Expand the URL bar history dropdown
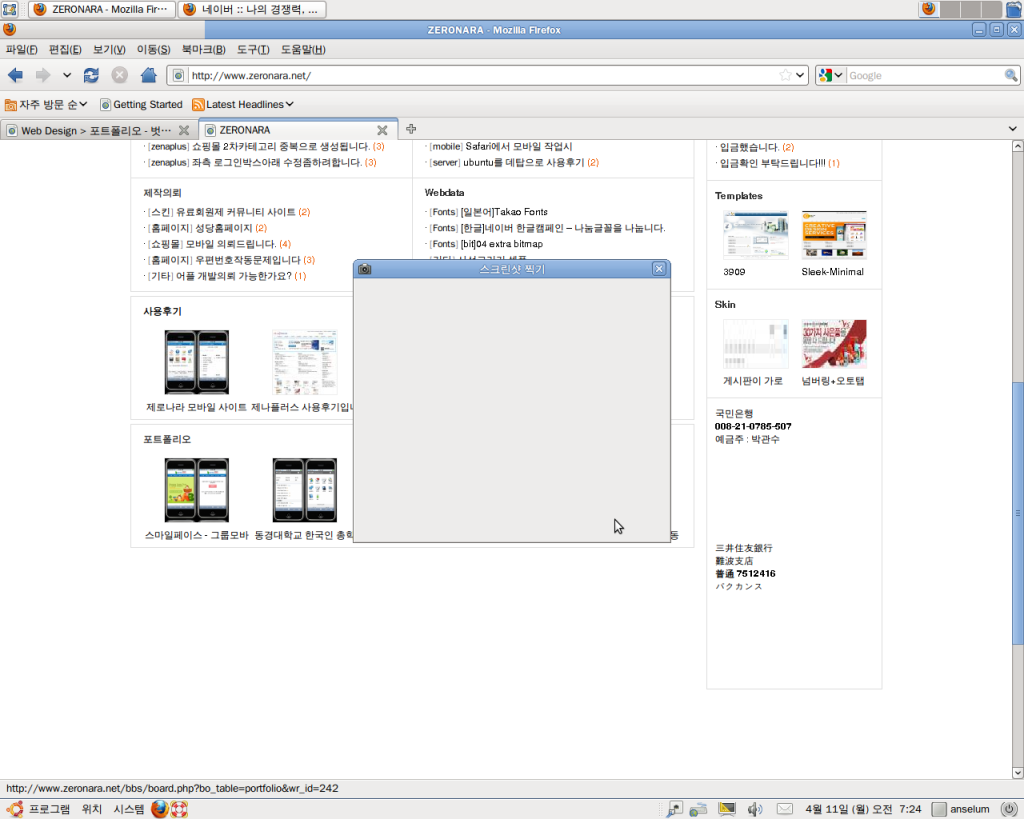This screenshot has height=819, width=1024. [x=801, y=75]
